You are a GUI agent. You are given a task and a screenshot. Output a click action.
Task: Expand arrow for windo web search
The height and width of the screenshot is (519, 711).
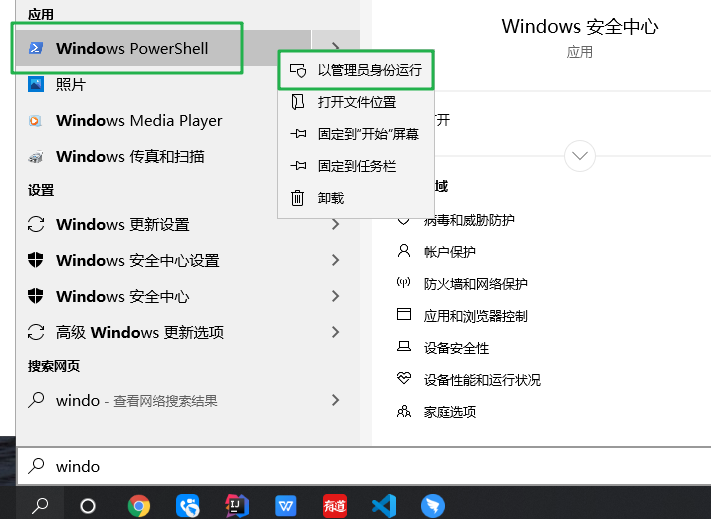336,400
